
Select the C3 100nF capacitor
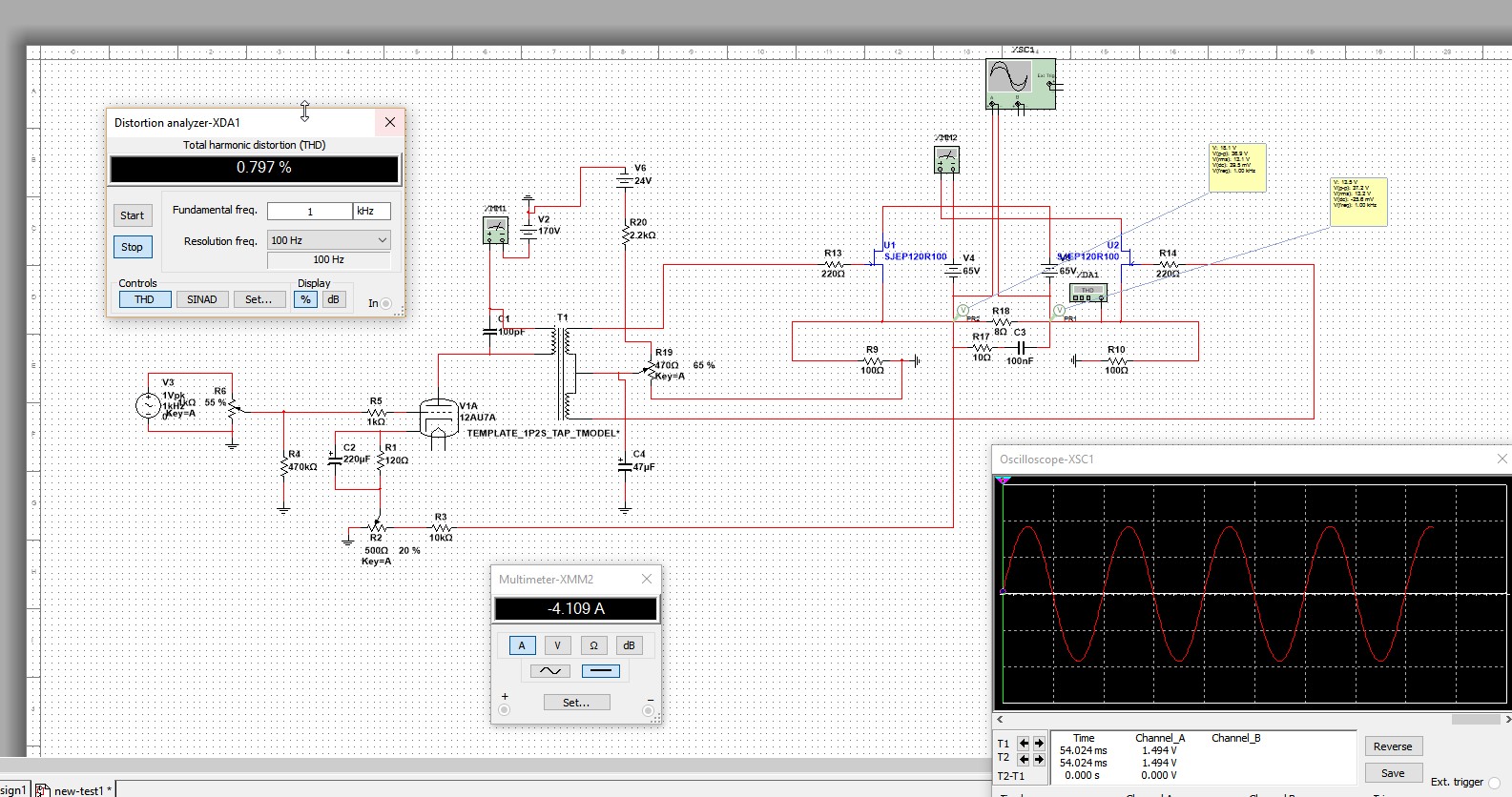click(1020, 349)
